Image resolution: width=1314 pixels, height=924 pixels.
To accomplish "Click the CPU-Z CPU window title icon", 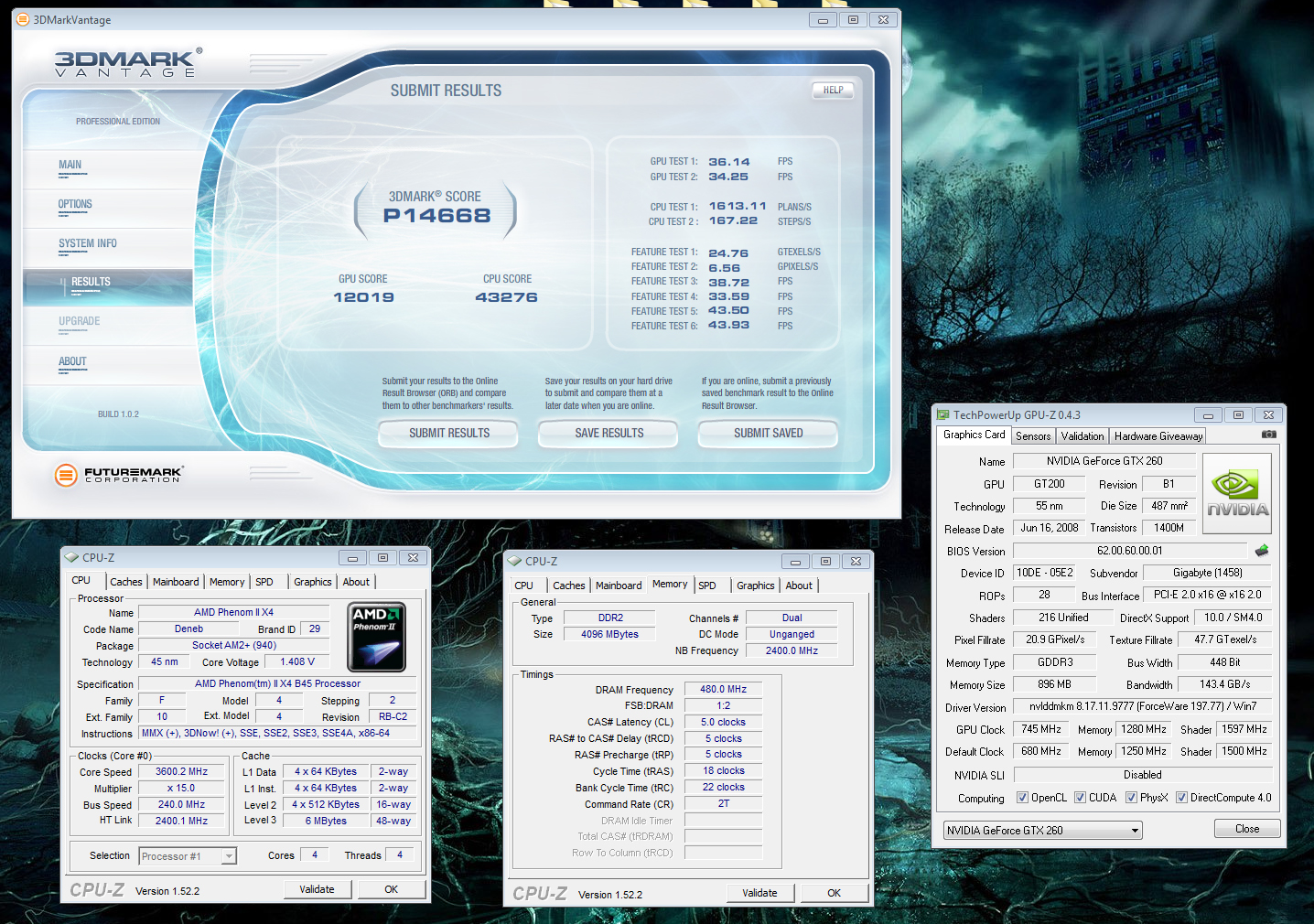I will pos(71,557).
